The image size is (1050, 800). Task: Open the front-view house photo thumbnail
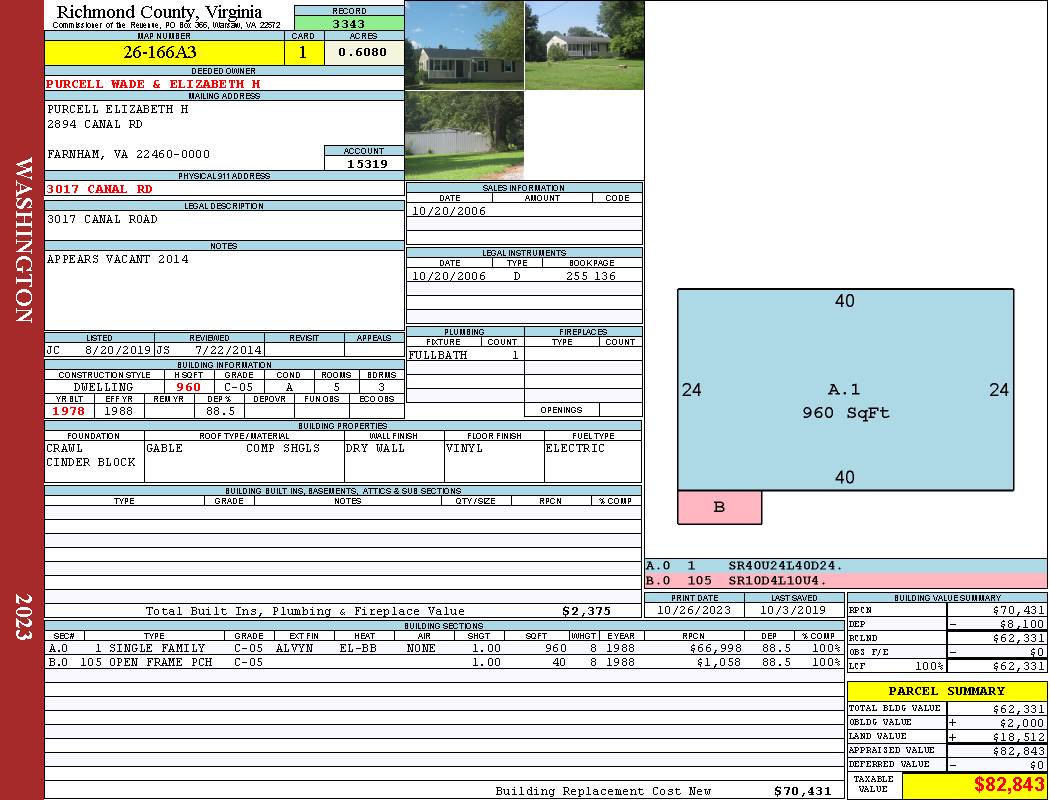[x=464, y=45]
